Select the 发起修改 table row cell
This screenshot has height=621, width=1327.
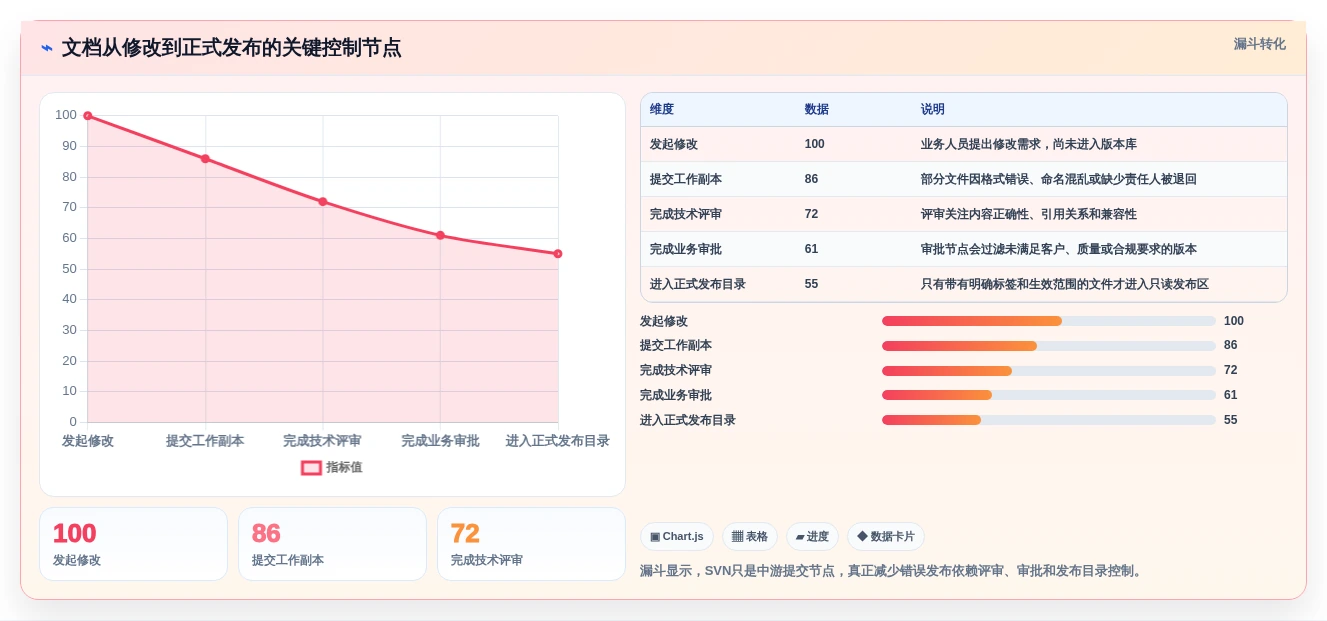click(x=674, y=144)
